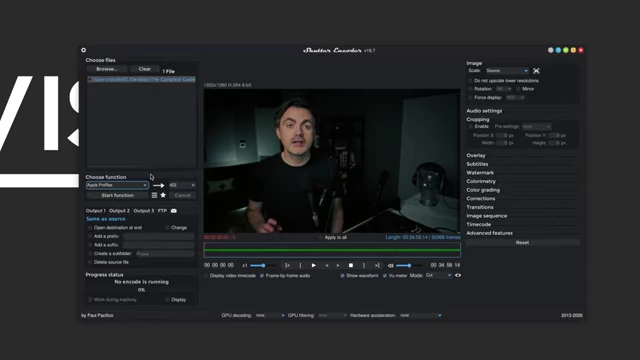Image resolution: width=640 pixels, height=360 pixels.
Task: Enable Create a subfolder checkbox
Action: [90, 253]
